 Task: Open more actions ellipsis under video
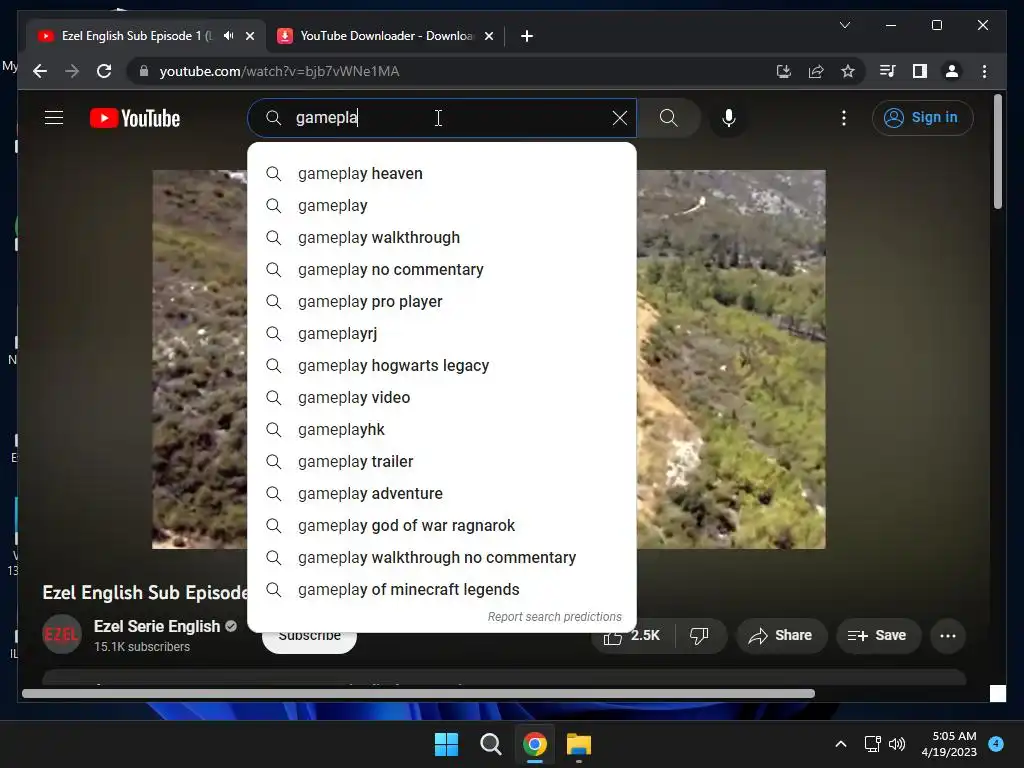point(948,635)
